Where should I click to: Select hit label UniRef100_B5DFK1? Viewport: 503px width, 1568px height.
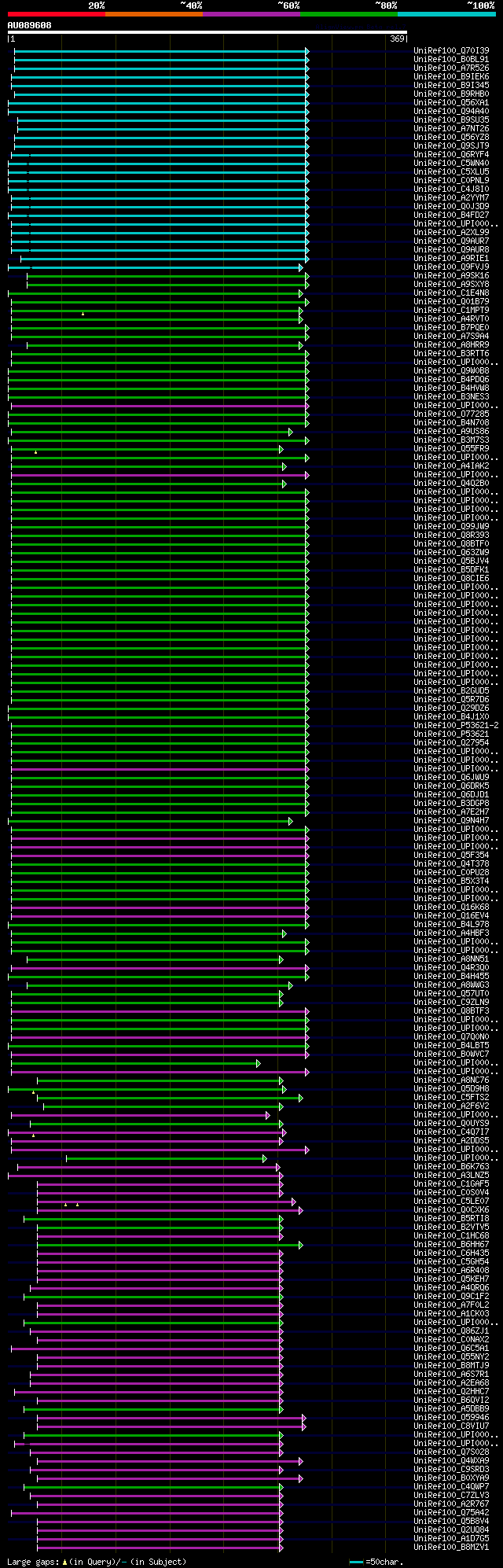451,569
